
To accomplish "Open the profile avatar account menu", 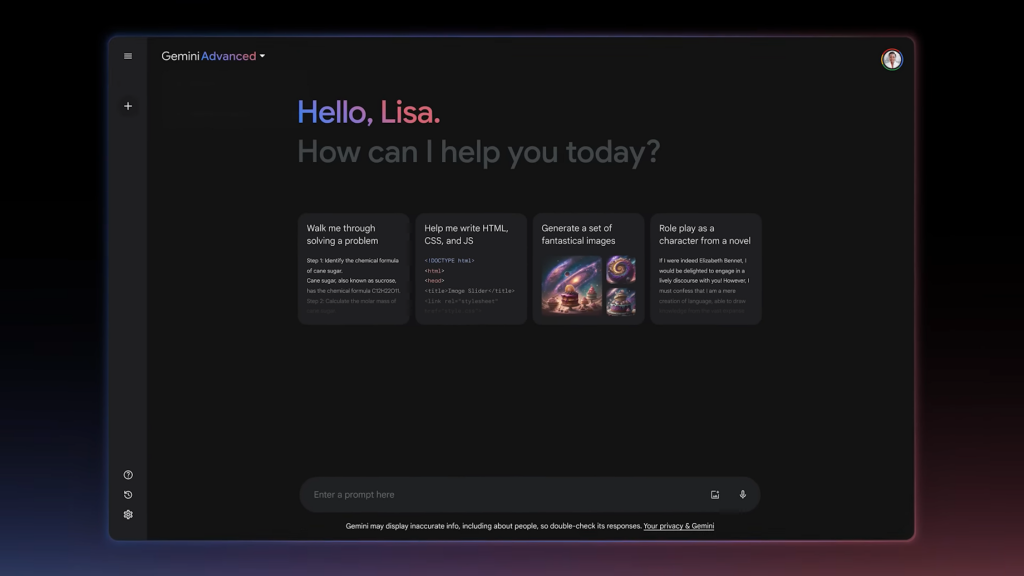I will point(891,59).
